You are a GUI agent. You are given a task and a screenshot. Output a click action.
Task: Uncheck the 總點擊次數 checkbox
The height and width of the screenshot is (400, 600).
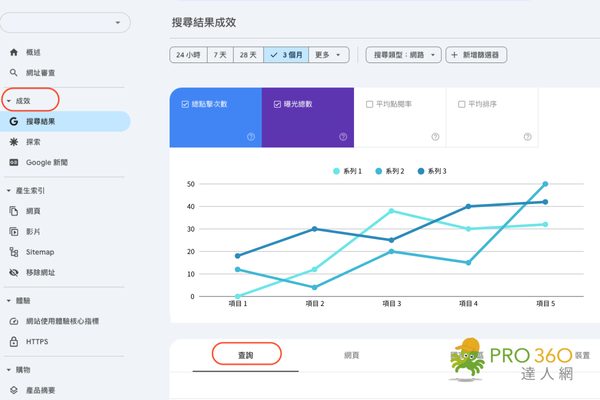click(186, 103)
